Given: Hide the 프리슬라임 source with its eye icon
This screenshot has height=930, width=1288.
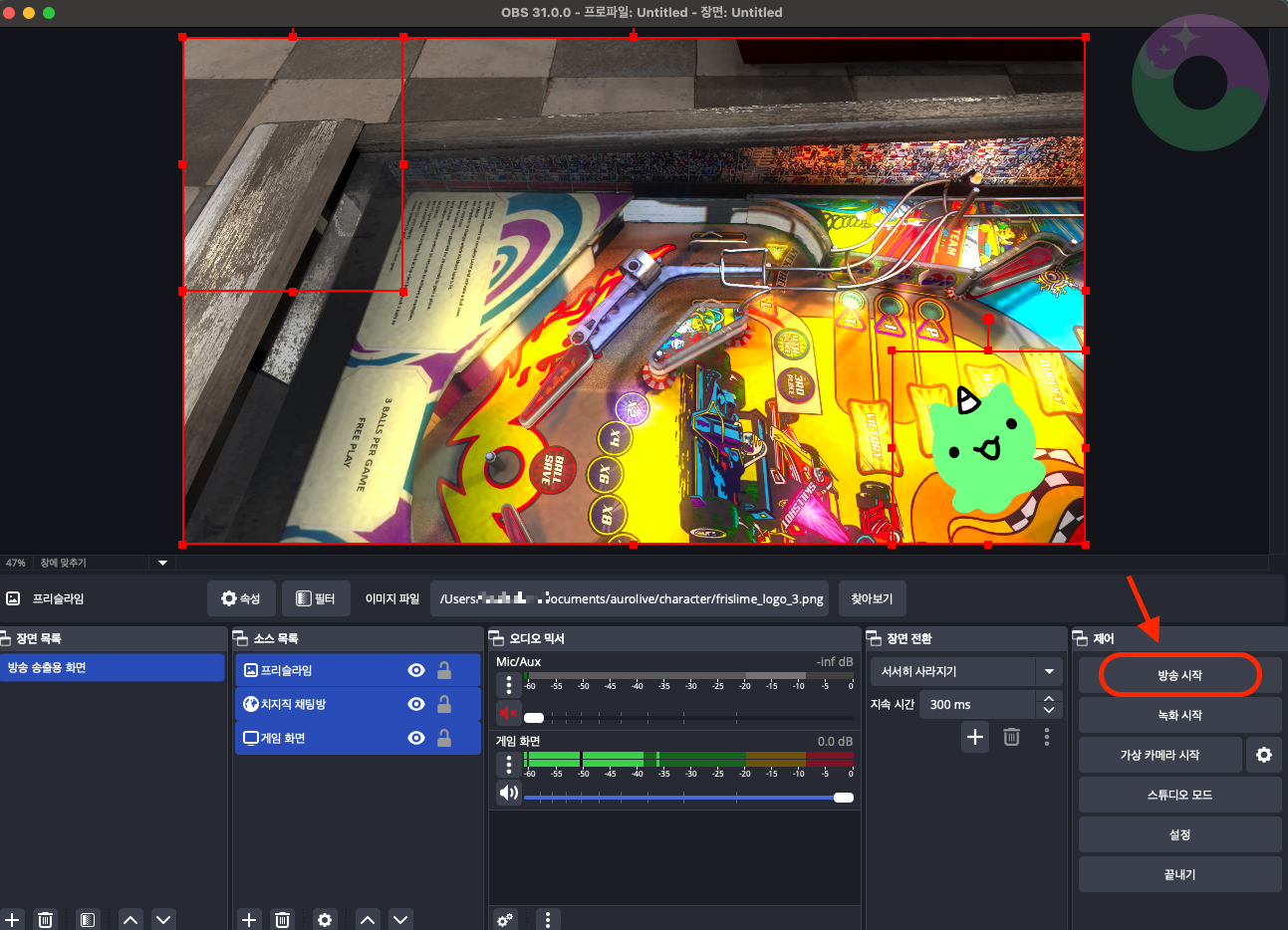Looking at the screenshot, I should coord(416,670).
